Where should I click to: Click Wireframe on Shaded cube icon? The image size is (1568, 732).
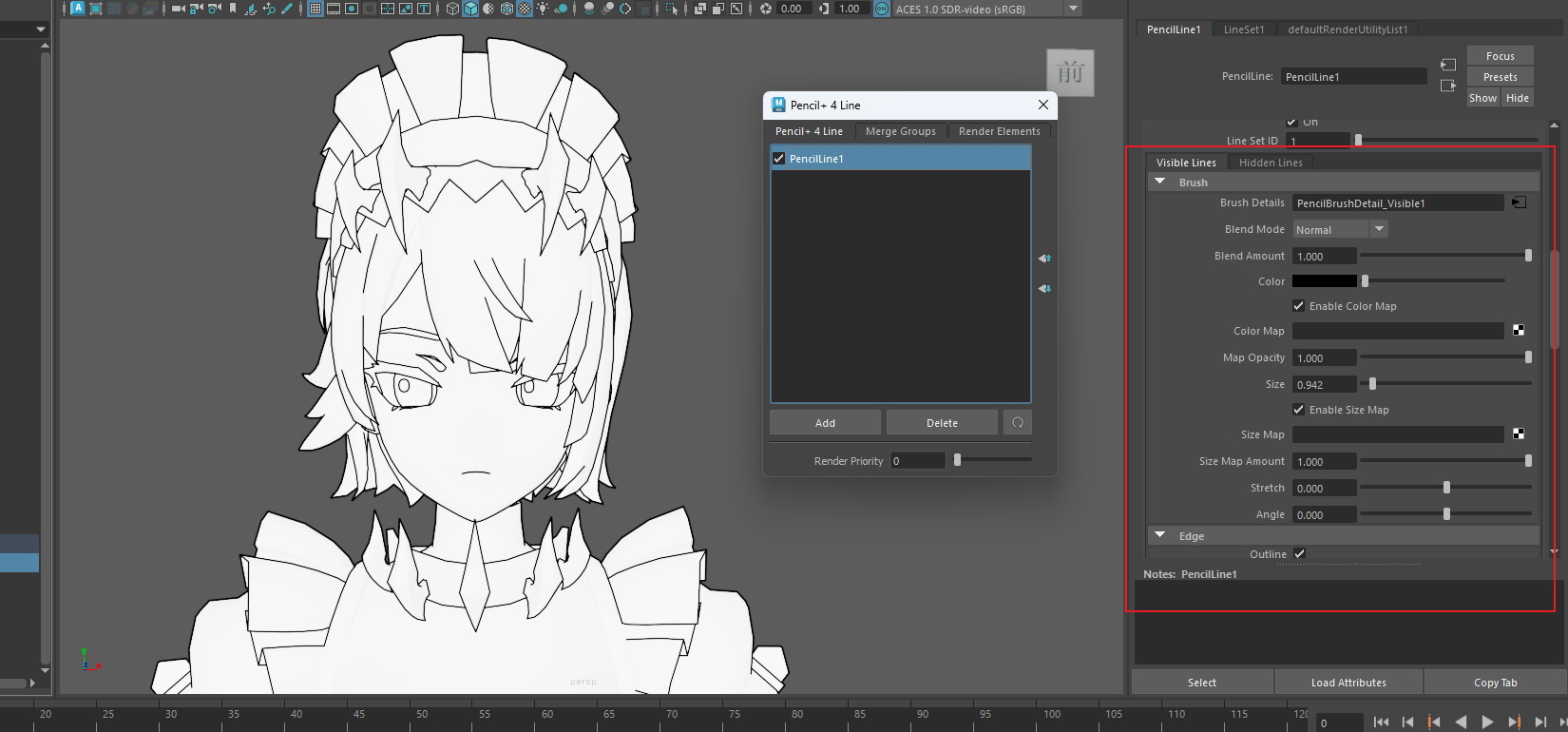507,9
